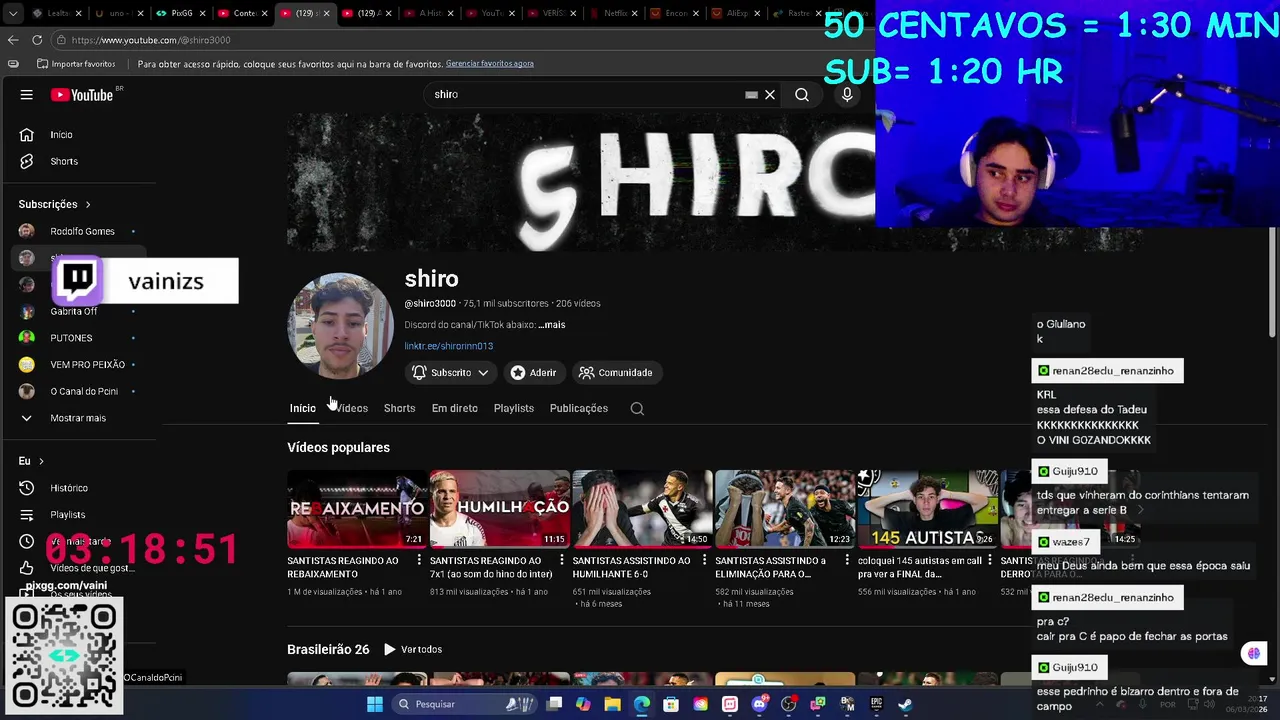This screenshot has height=720, width=1280.
Task: Open VEM PRO PEIXÃO subscription
Action: click(78, 365)
